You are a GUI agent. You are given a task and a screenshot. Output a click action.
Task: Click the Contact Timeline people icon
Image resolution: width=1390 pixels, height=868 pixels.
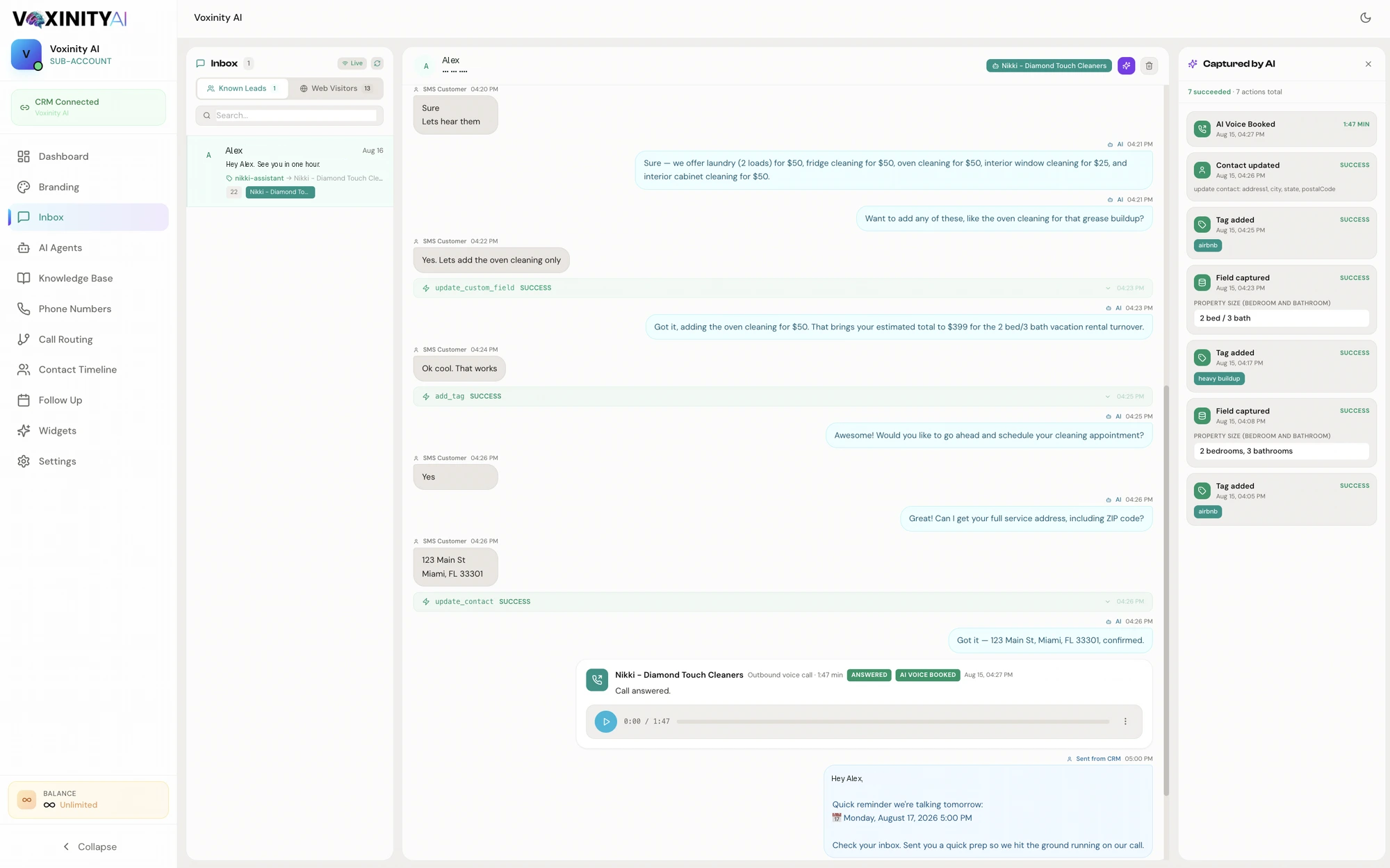(24, 370)
